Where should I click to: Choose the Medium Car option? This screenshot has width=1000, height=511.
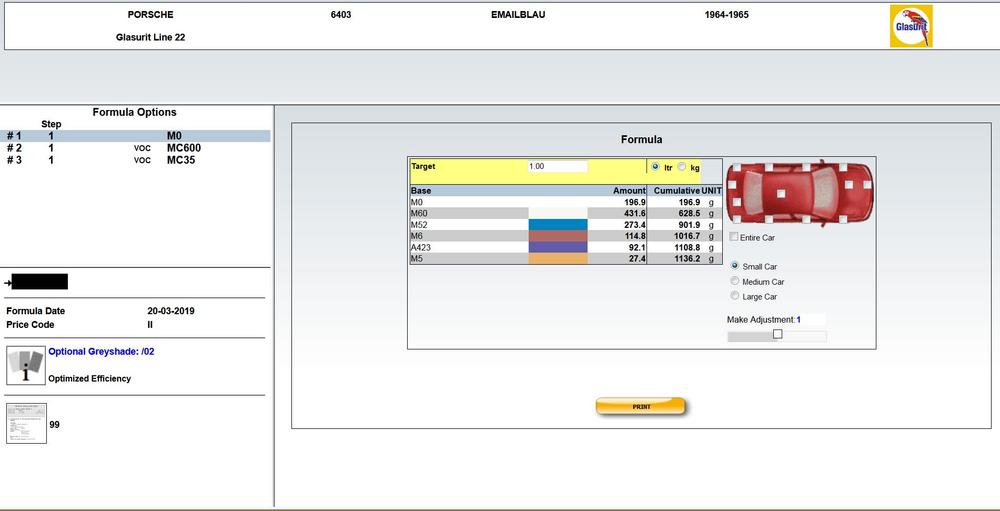(x=735, y=281)
